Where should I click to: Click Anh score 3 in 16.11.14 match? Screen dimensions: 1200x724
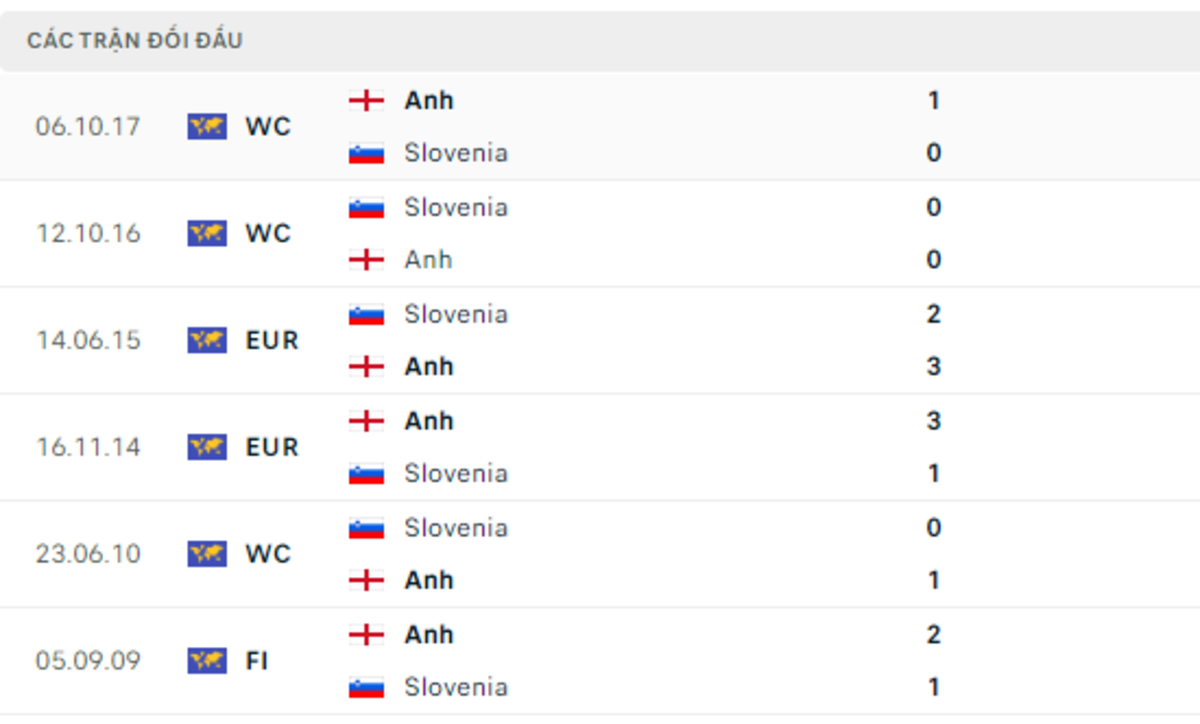[x=933, y=420]
